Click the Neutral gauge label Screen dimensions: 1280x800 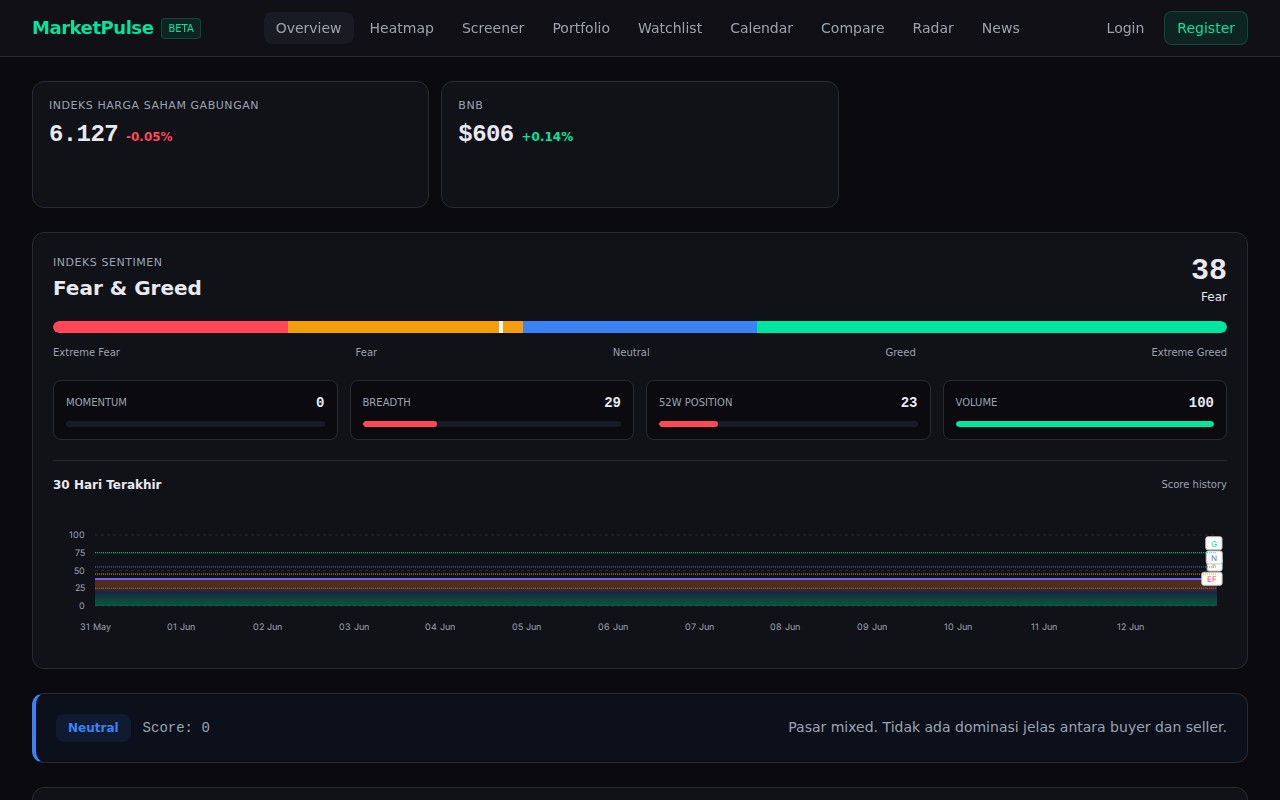click(631, 352)
